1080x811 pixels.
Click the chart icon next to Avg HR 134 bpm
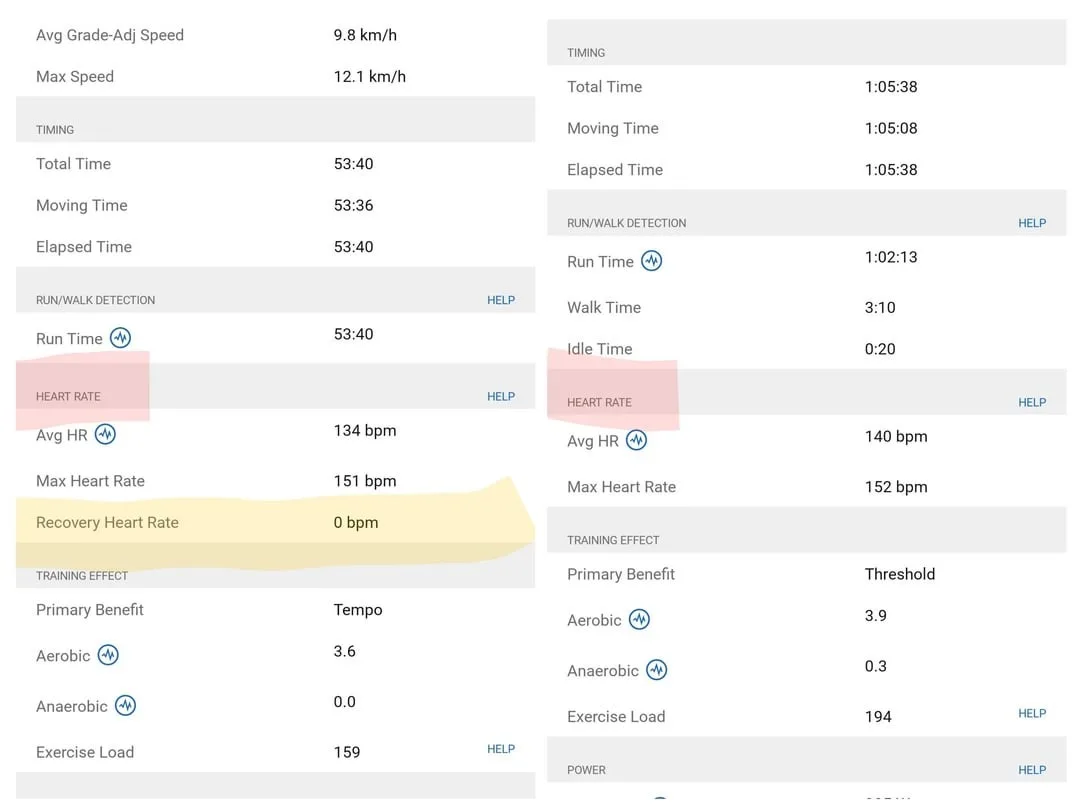coord(105,435)
